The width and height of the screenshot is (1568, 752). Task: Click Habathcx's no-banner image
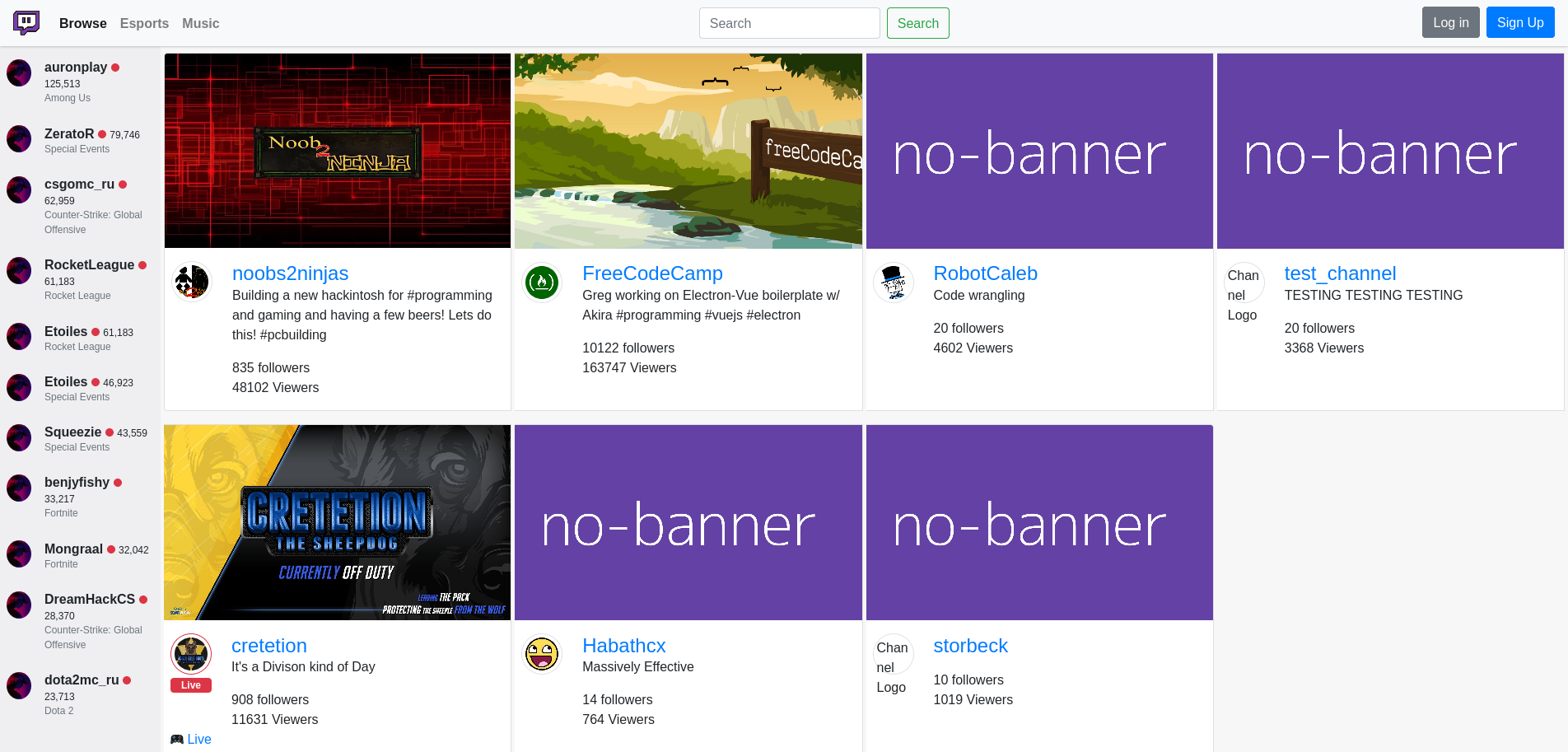coord(688,523)
